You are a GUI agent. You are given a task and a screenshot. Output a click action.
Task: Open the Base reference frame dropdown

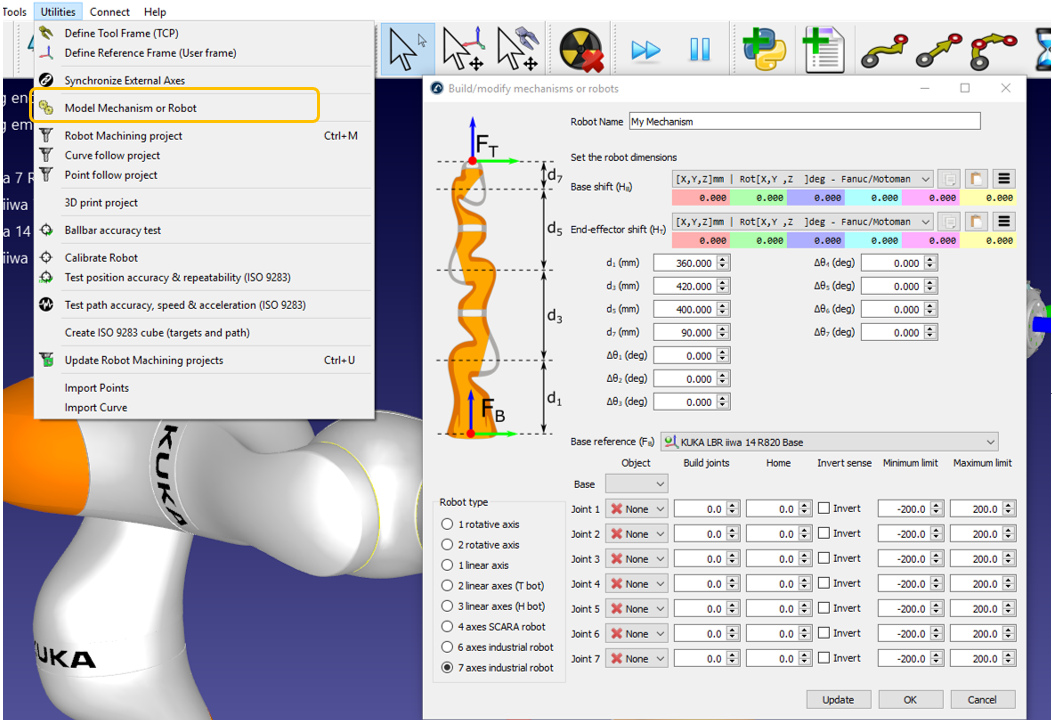click(989, 442)
